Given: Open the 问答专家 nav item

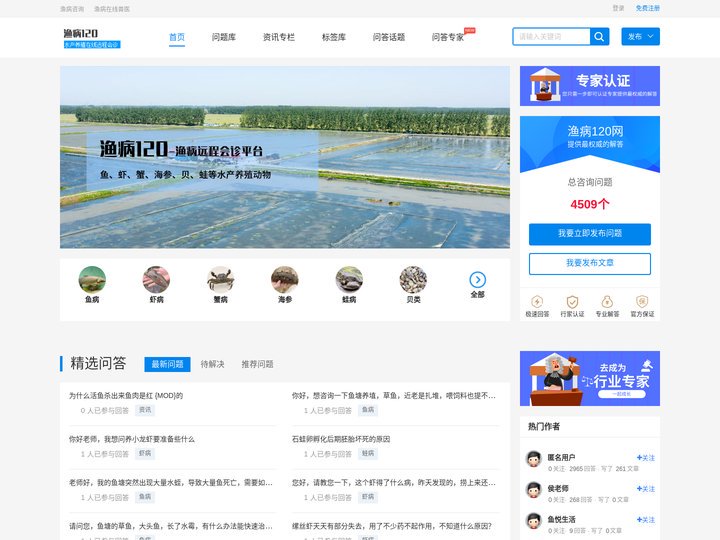Looking at the screenshot, I should [448, 37].
